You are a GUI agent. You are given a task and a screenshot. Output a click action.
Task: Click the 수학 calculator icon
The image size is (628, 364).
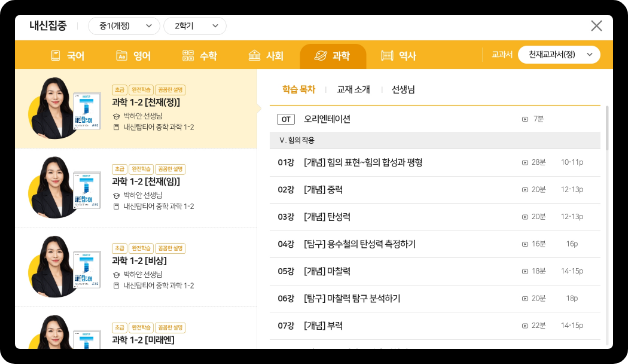[188, 56]
